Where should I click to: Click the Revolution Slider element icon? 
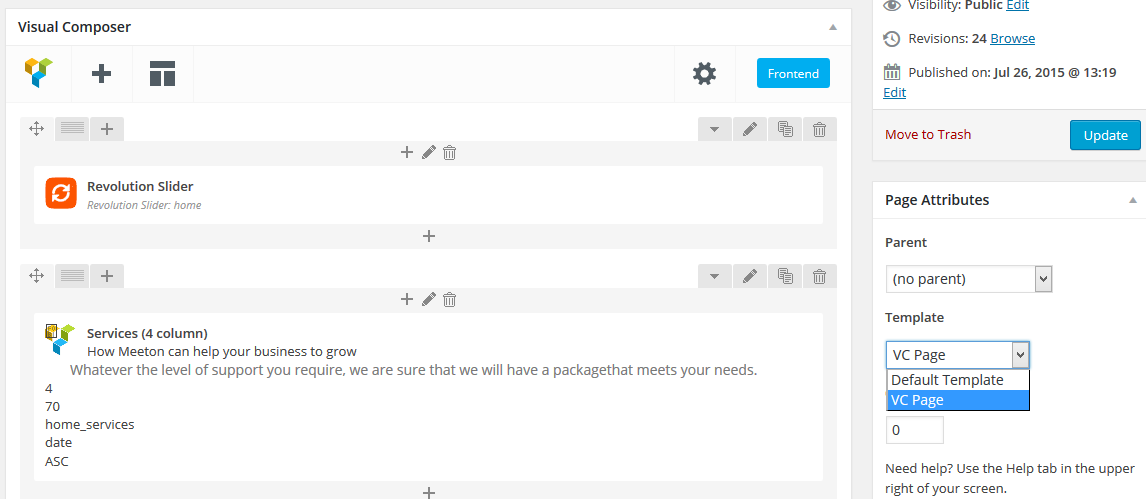pyautogui.click(x=61, y=193)
